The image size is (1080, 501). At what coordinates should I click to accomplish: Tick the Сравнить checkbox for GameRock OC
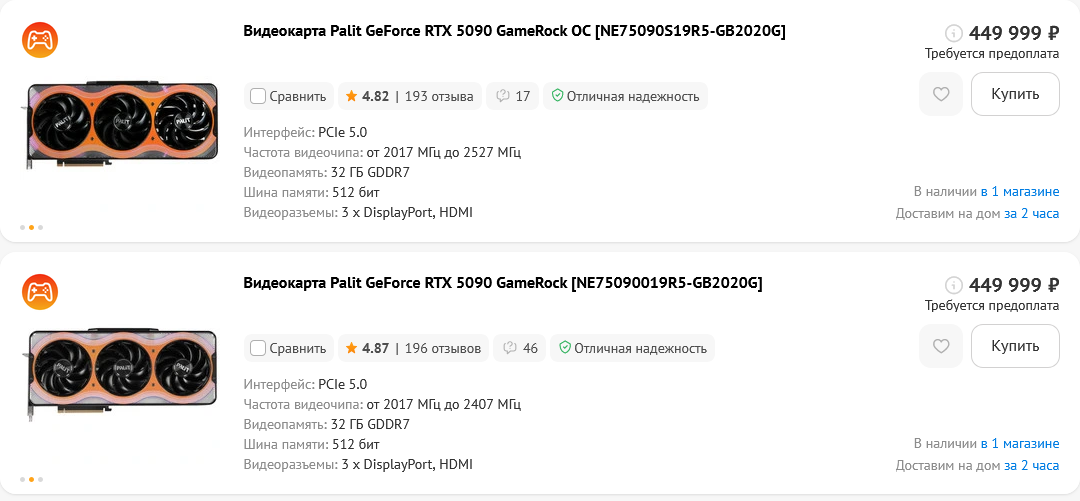pos(258,96)
